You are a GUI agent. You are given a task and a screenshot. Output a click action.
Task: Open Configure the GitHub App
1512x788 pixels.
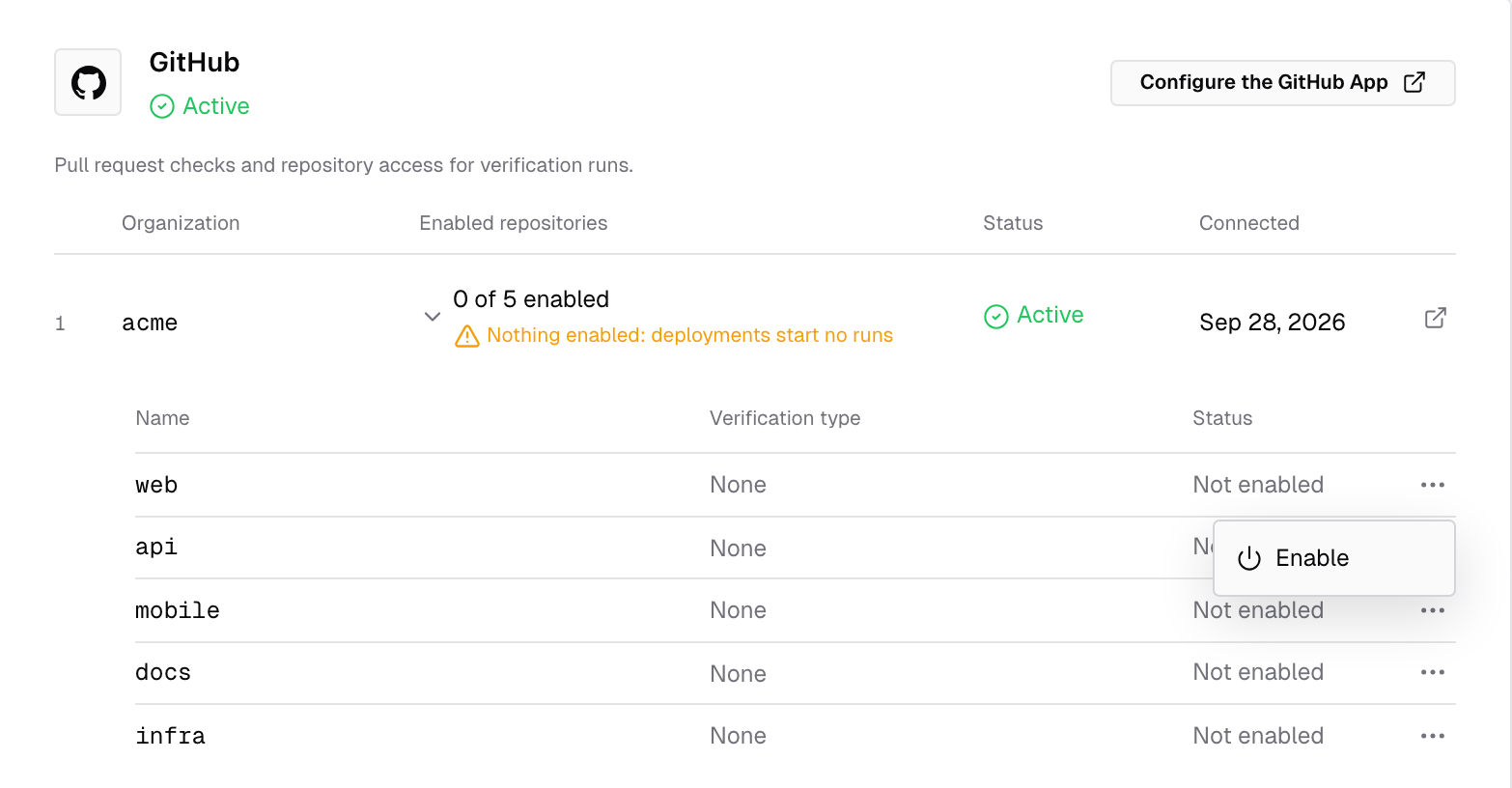click(1282, 83)
